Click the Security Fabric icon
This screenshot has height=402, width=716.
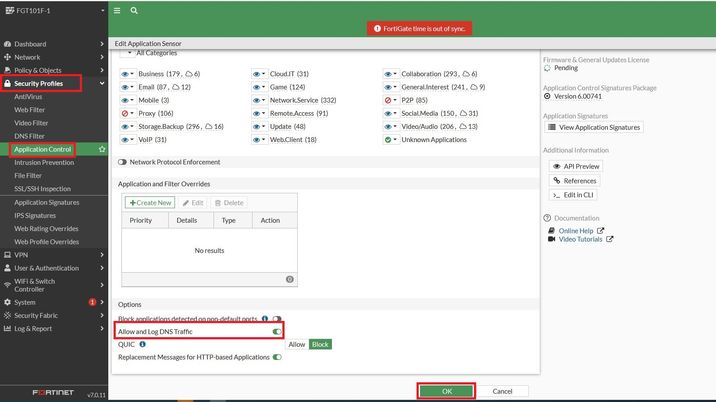(7, 315)
